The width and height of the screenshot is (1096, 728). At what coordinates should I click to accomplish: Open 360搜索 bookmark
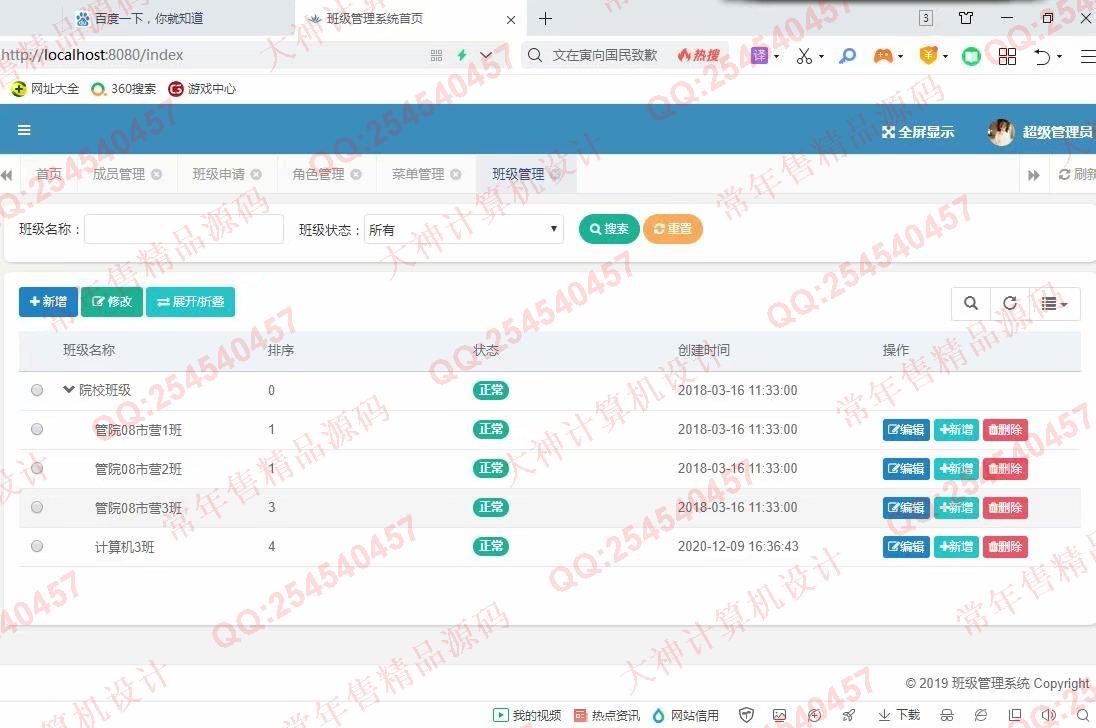pyautogui.click(x=124, y=89)
